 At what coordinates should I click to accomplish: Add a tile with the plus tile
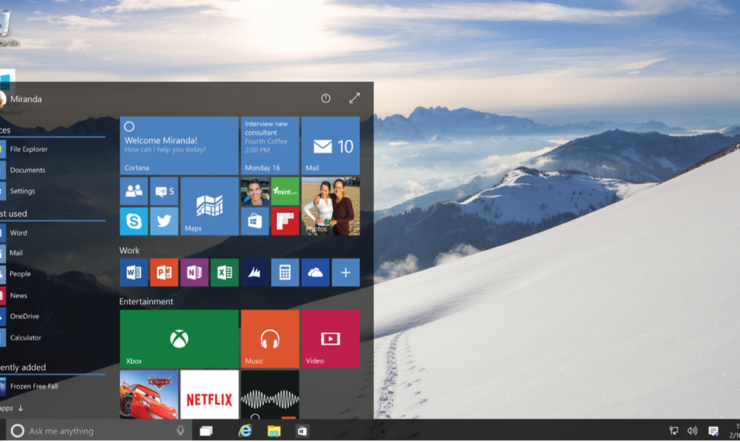[x=345, y=272]
